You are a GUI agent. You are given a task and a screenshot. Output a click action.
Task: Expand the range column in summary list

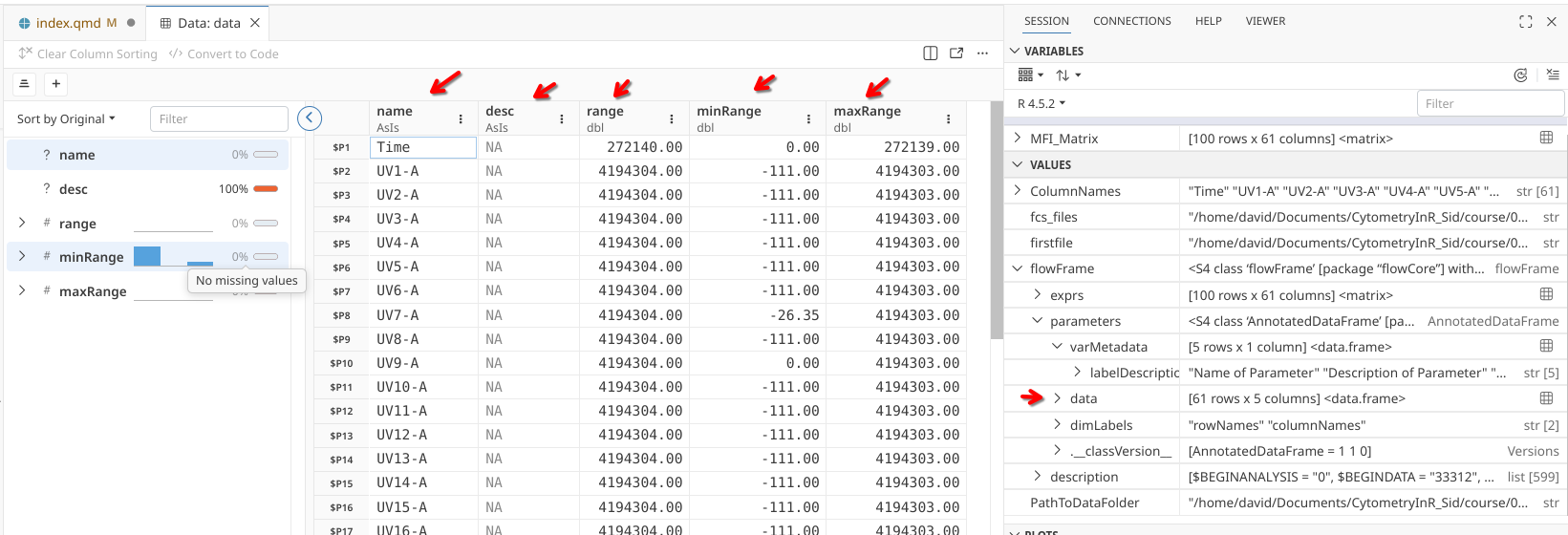(x=22, y=224)
